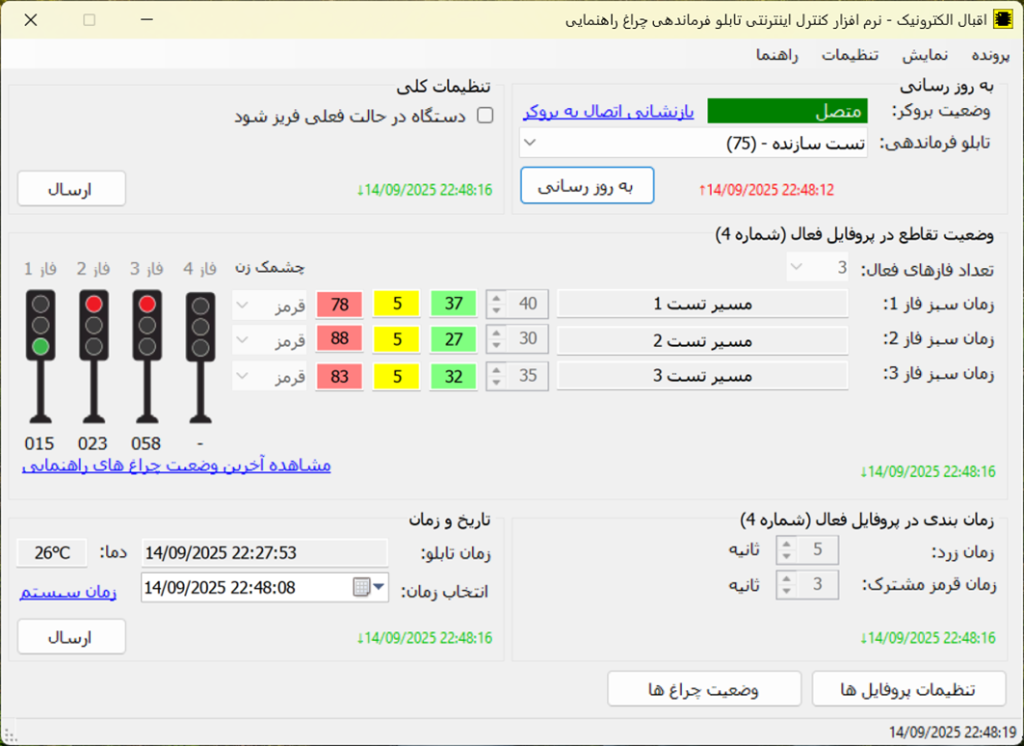Click the phase 3 traffic light icon

147,355
